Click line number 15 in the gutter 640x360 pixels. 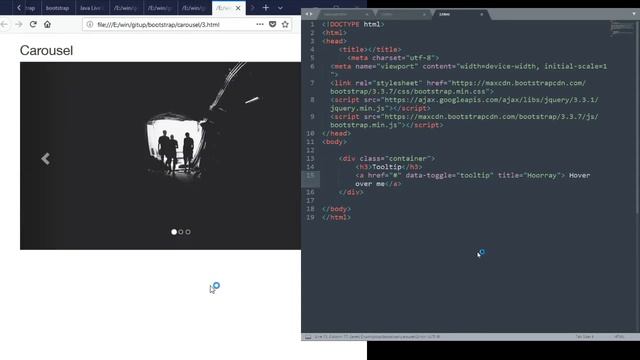(311, 176)
